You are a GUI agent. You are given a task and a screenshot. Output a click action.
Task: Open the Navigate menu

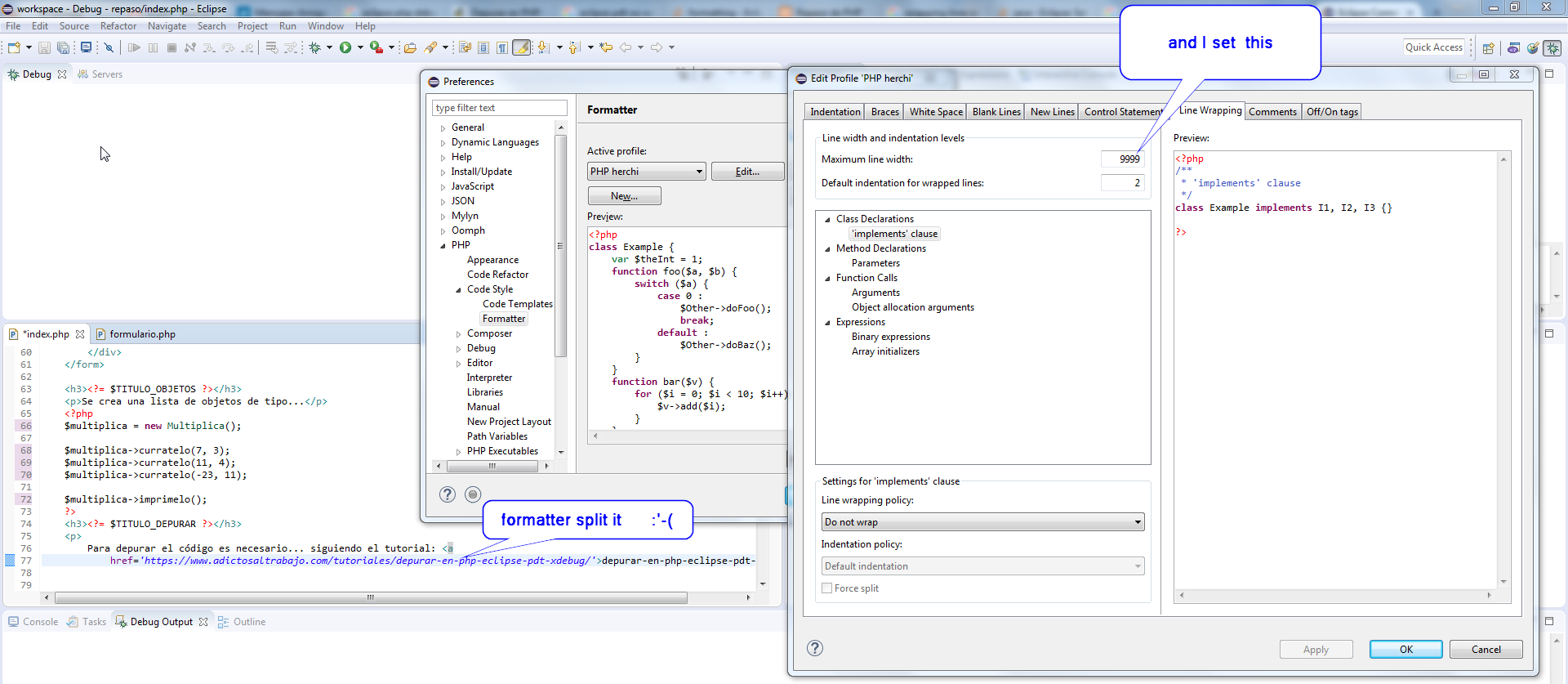(x=167, y=26)
